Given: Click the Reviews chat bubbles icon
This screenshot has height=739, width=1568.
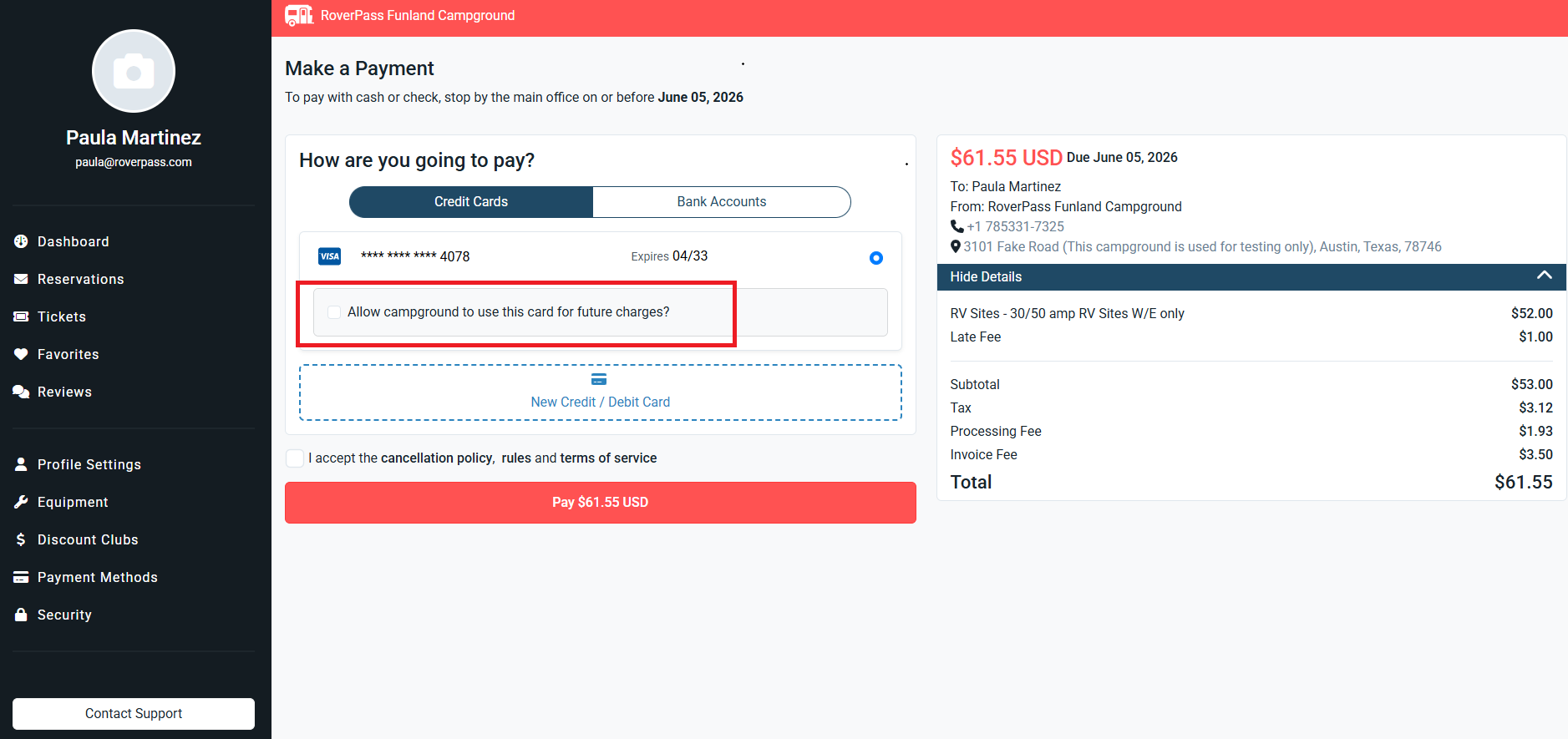Looking at the screenshot, I should (21, 392).
